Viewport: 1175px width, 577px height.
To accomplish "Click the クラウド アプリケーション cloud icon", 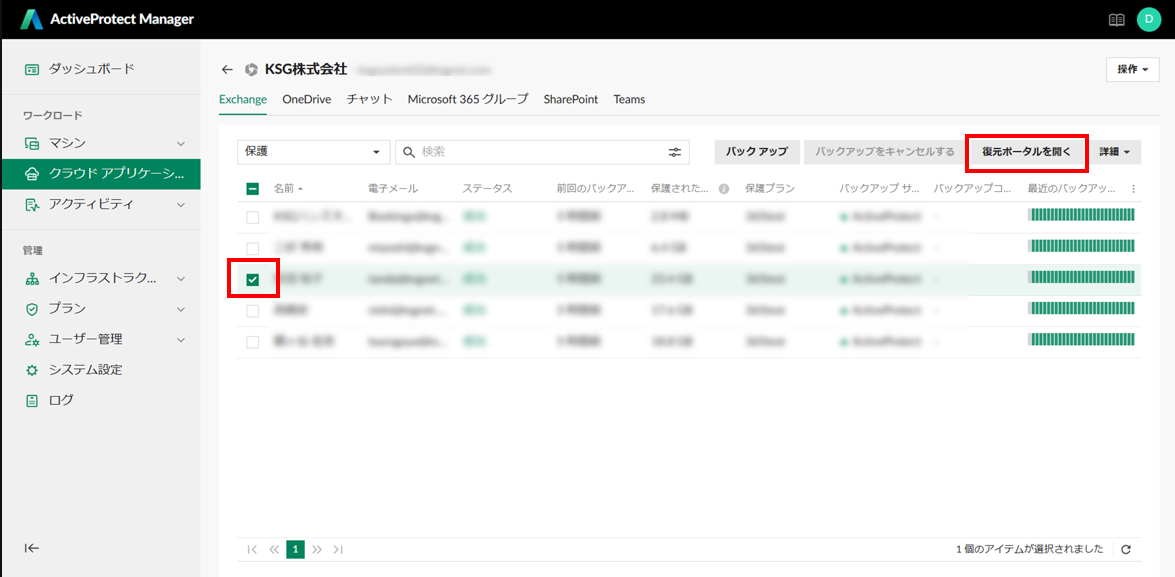I will click(31, 174).
